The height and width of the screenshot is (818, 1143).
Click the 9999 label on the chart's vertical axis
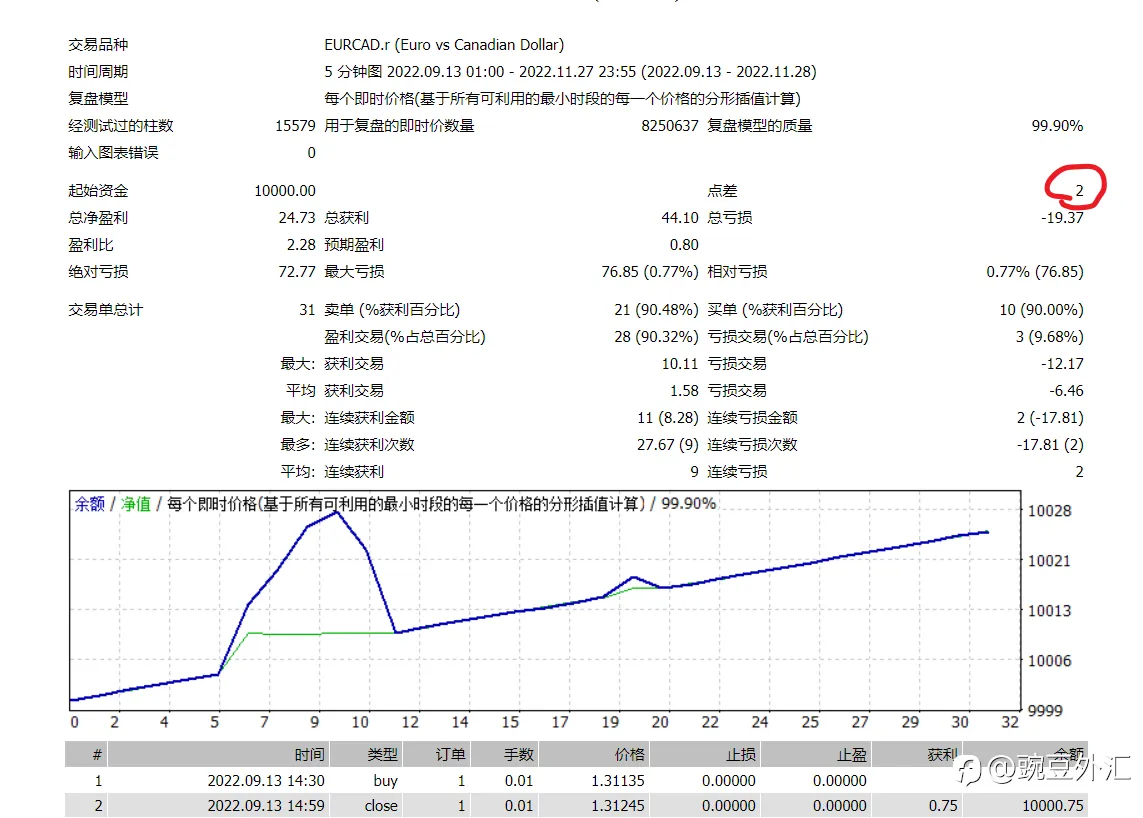pyautogui.click(x=1045, y=710)
